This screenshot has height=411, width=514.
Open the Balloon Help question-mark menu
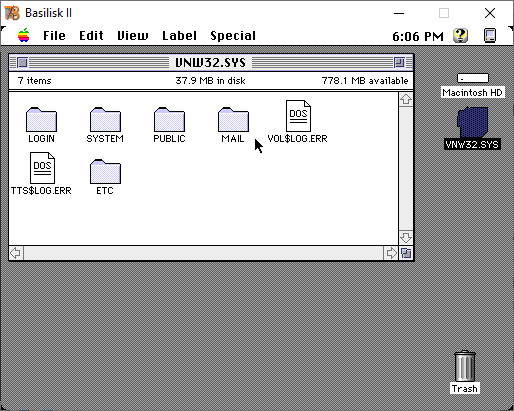pos(461,35)
